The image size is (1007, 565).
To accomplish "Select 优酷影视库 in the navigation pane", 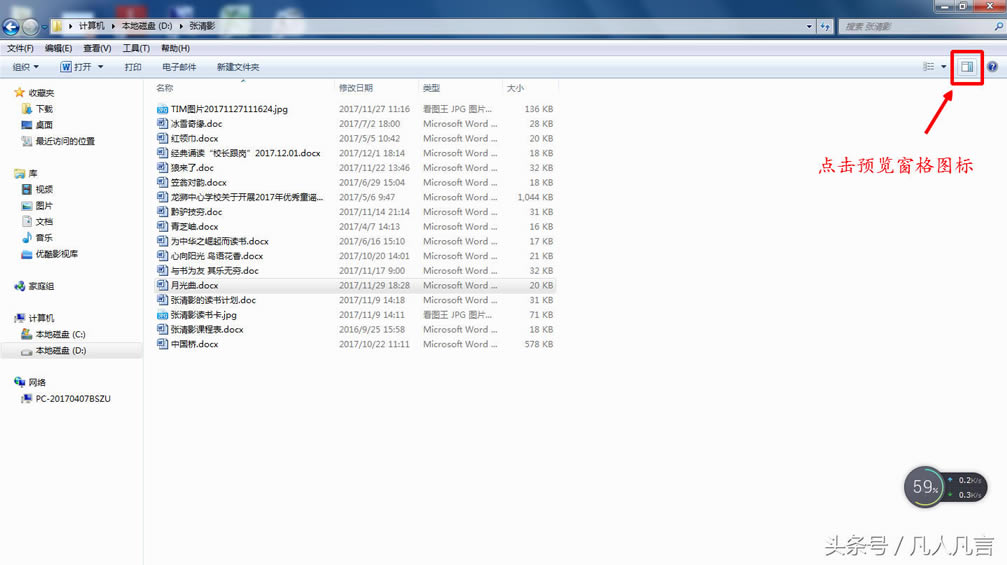I will [57, 254].
